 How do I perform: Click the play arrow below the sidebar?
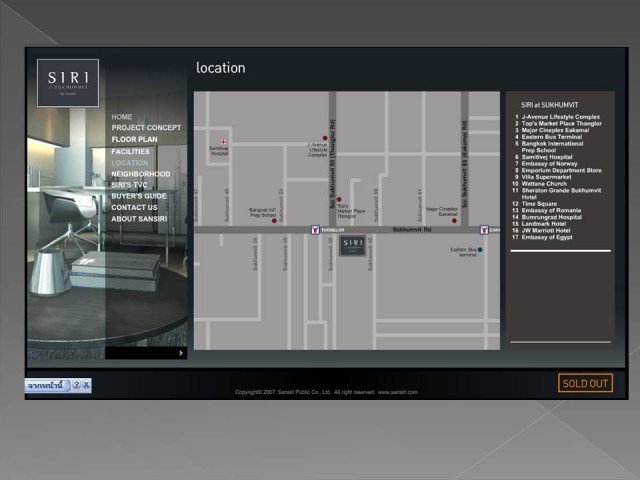[181, 353]
